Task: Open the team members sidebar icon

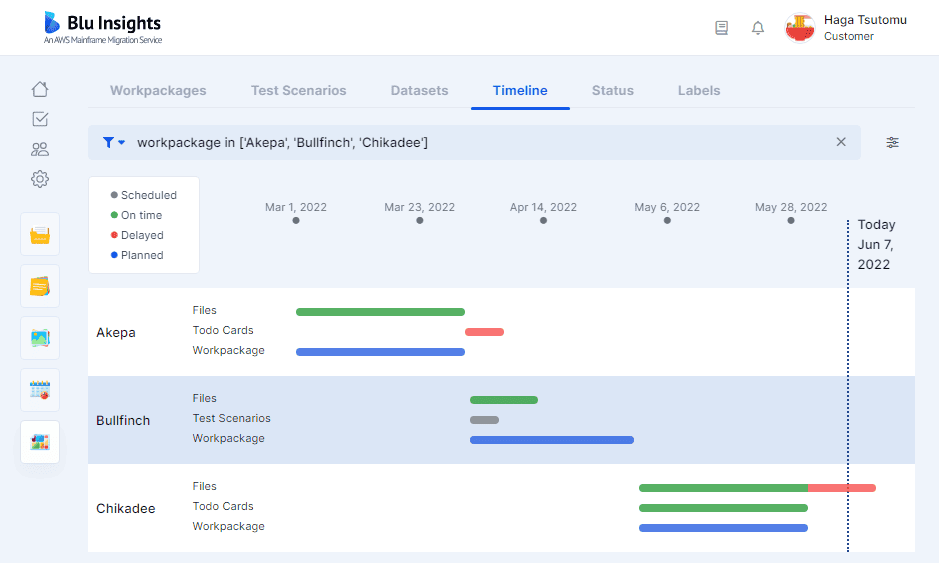Action: pyautogui.click(x=40, y=149)
